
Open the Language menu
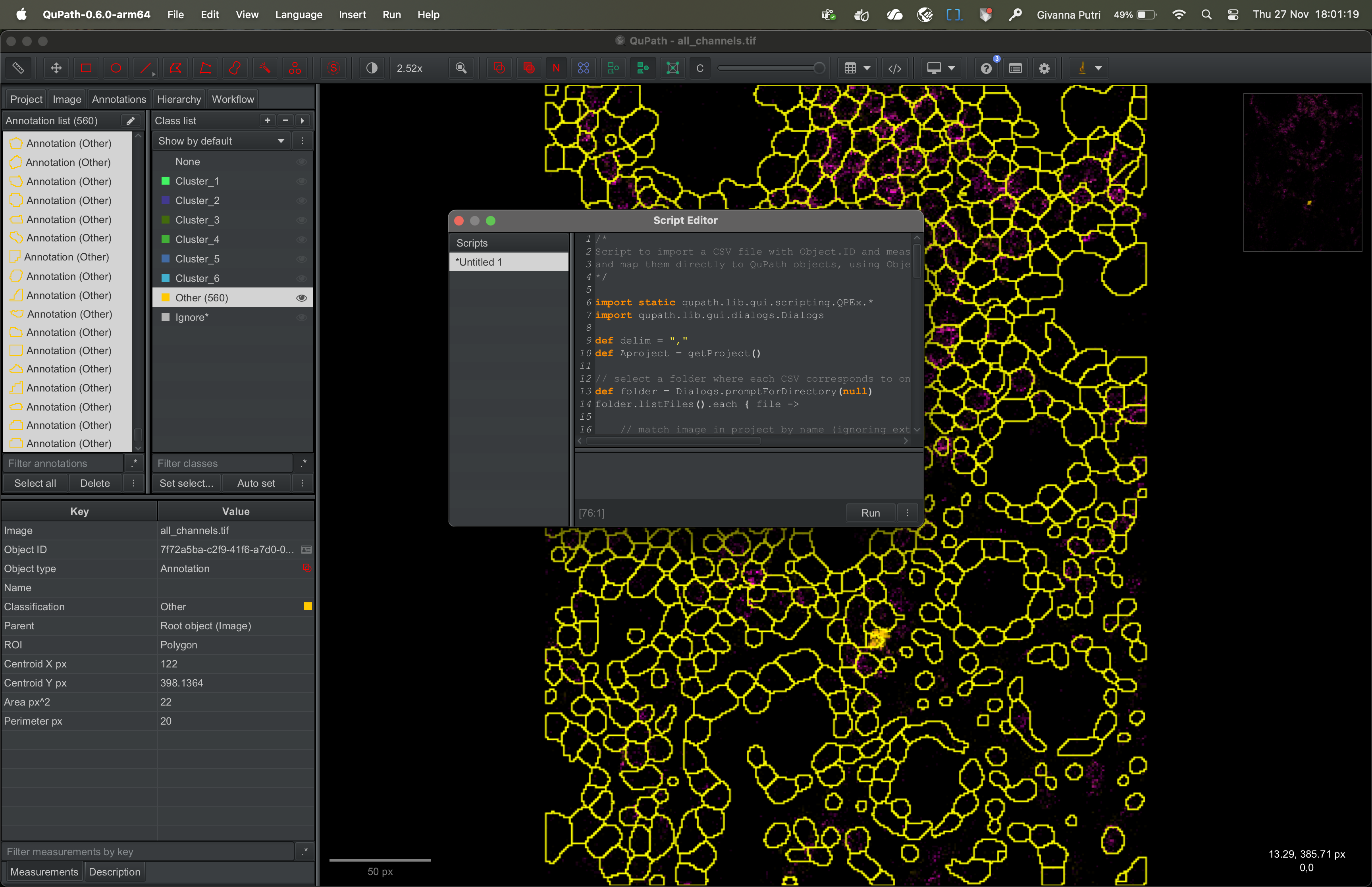click(x=298, y=14)
